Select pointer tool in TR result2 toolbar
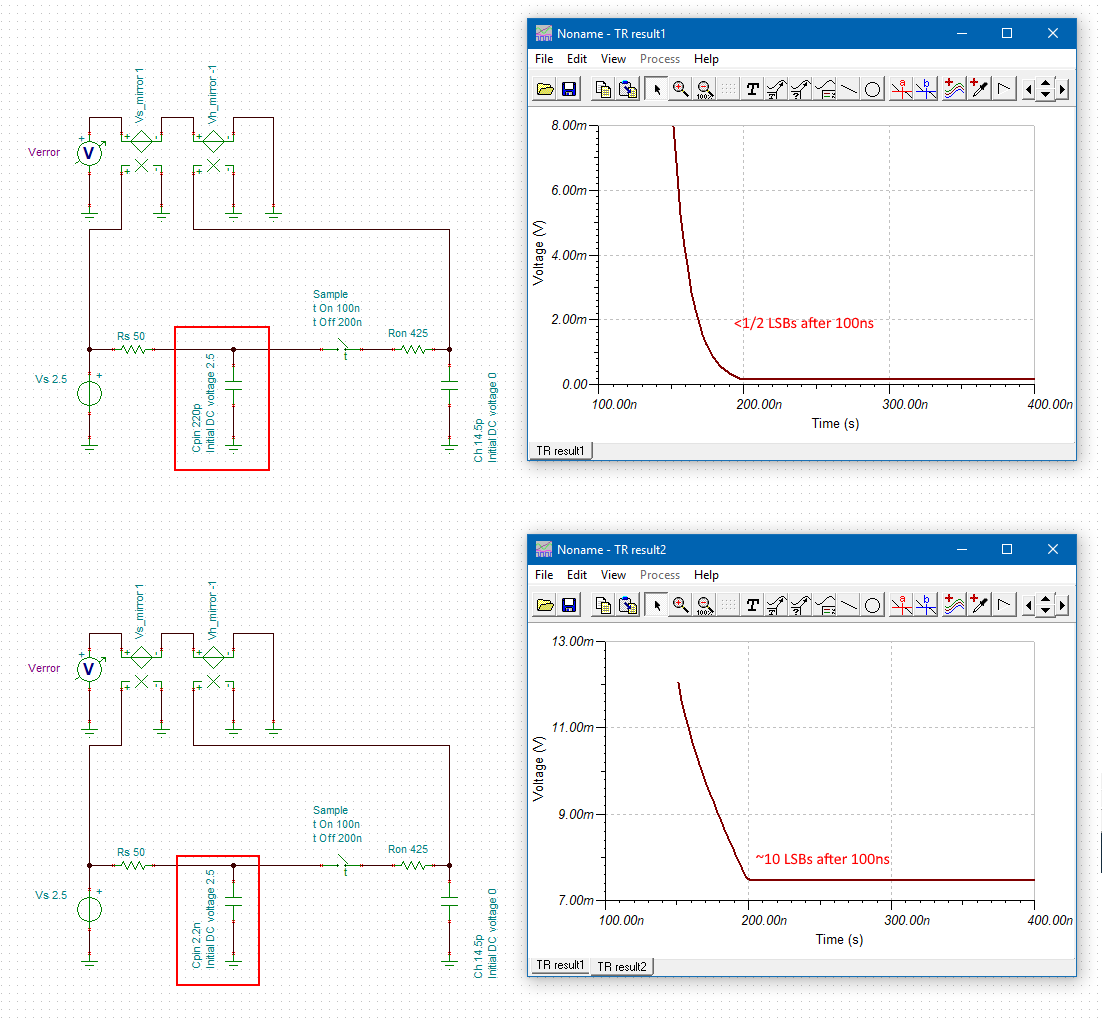1102x1025 pixels. tap(657, 605)
